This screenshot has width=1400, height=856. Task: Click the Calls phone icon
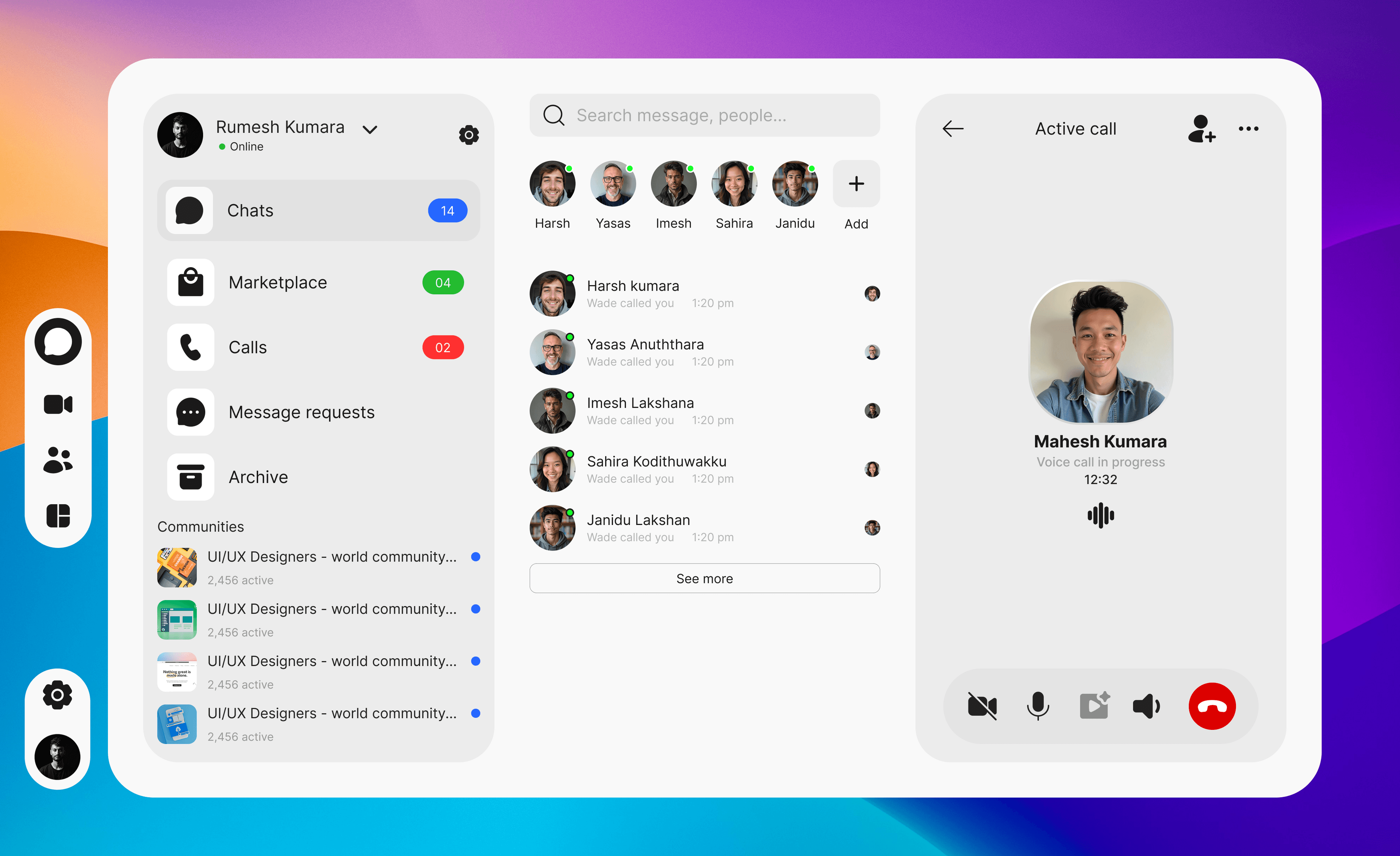coord(191,347)
